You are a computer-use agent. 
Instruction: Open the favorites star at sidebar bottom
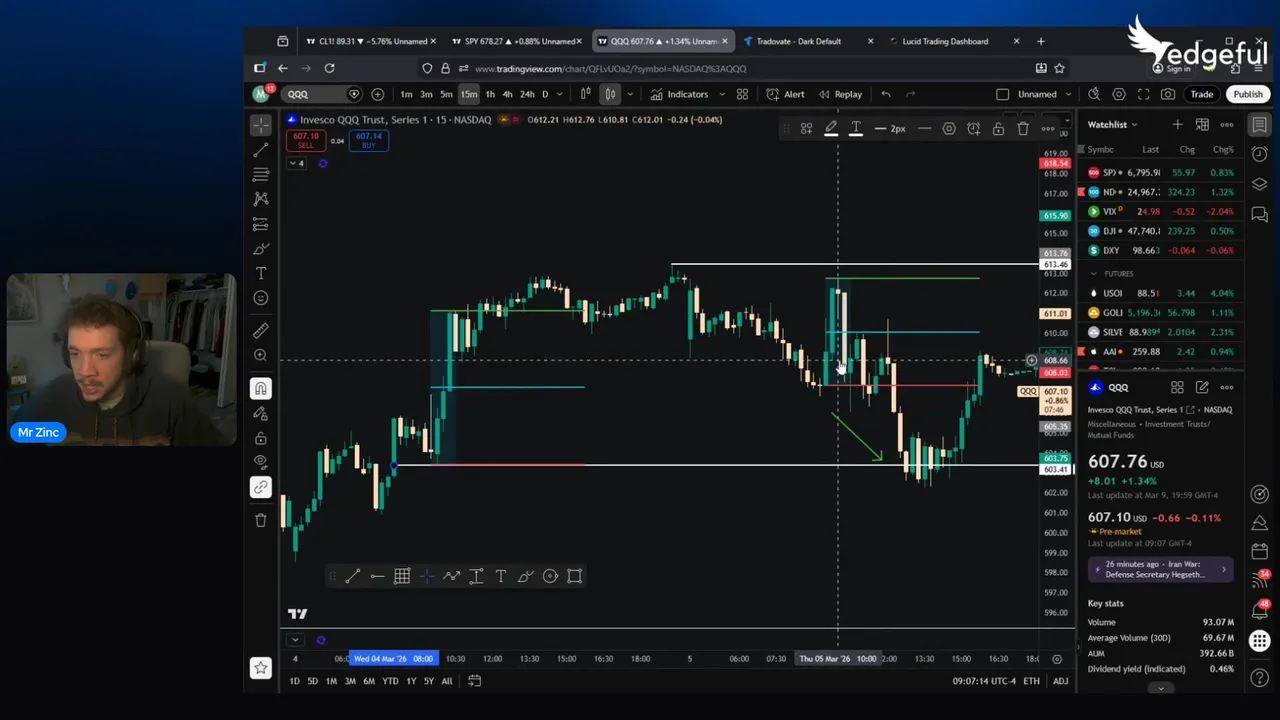click(260, 667)
